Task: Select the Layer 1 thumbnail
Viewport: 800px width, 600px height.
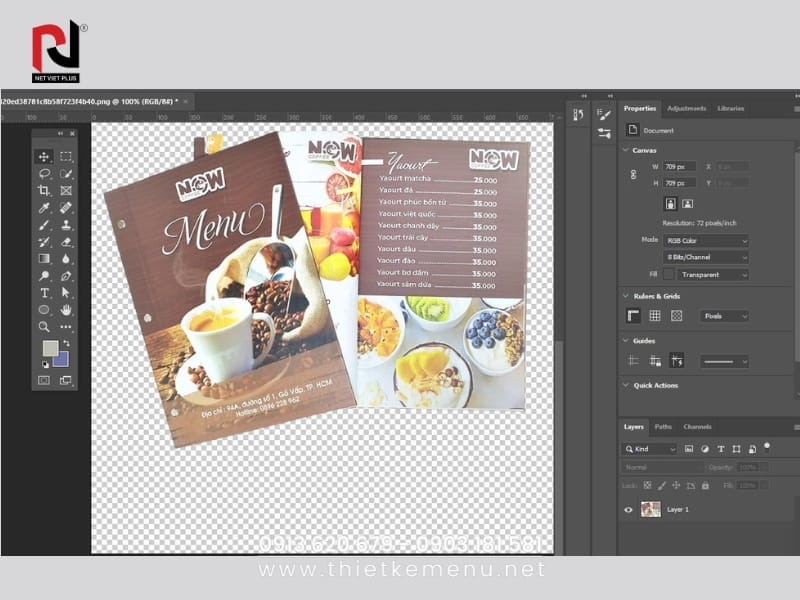Action: (651, 509)
